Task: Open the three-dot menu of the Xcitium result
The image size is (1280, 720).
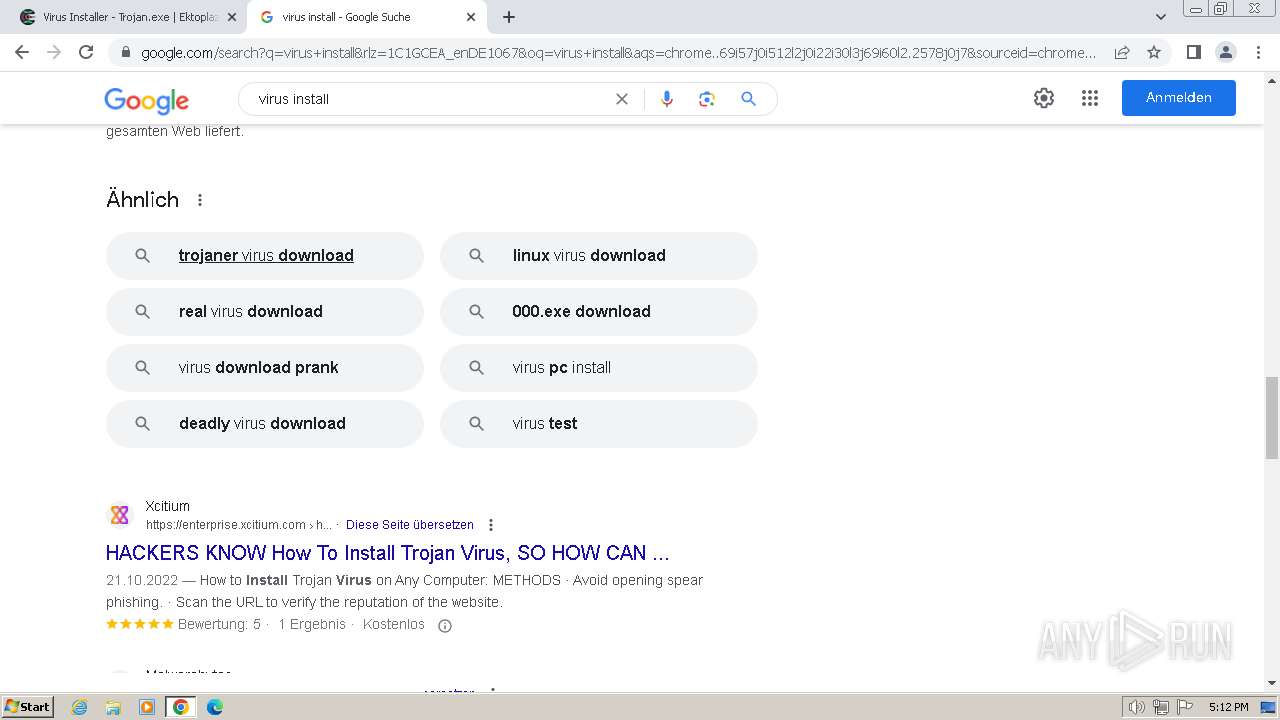Action: point(491,525)
